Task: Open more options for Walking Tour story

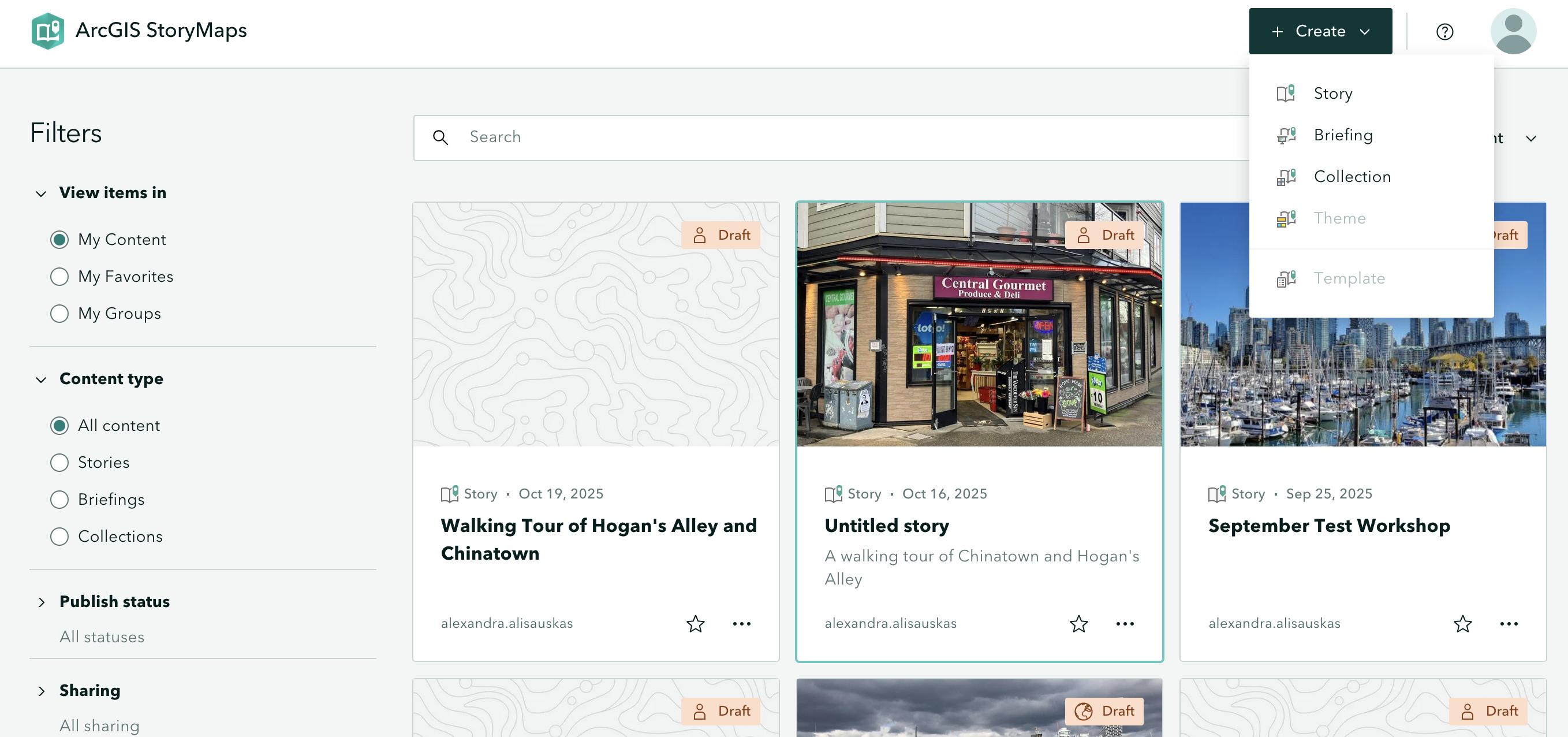Action: [741, 624]
